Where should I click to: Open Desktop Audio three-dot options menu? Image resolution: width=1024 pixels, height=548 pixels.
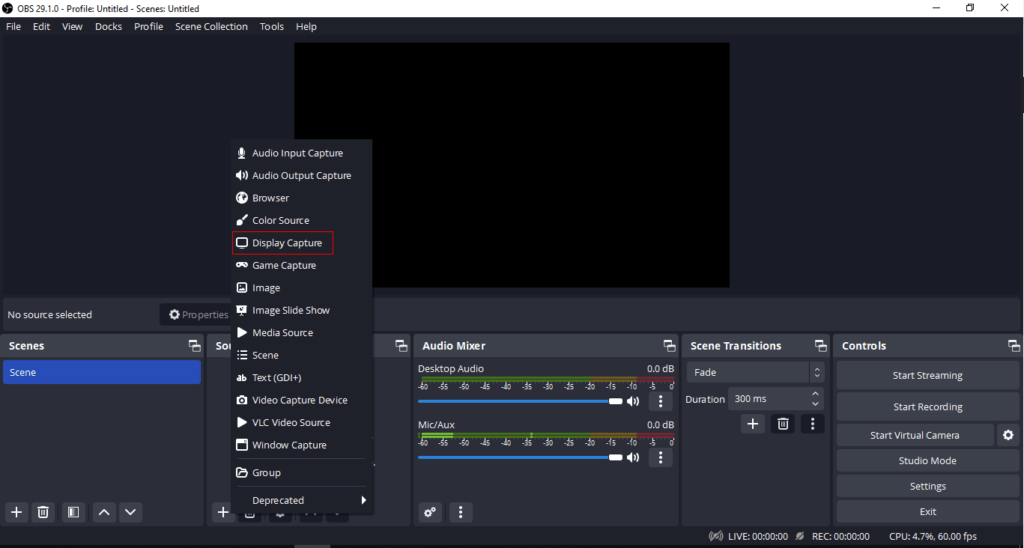[x=660, y=401]
